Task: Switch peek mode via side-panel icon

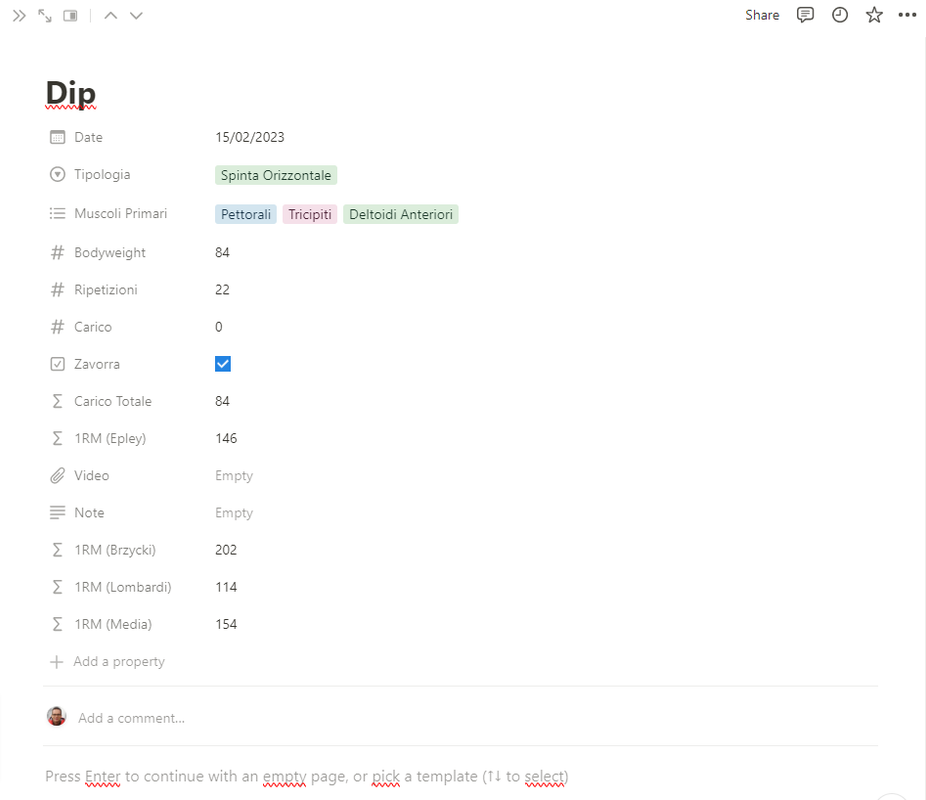Action: pos(70,15)
